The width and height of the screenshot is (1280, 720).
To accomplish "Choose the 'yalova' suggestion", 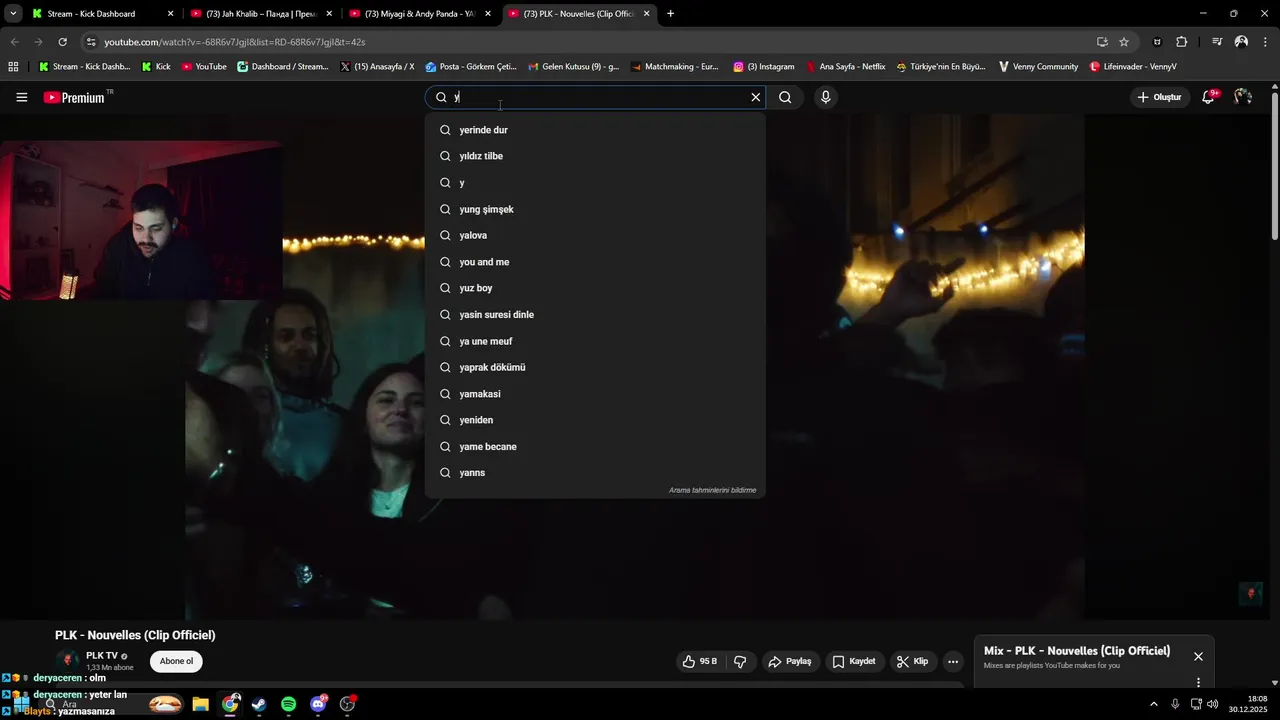I will (x=595, y=235).
